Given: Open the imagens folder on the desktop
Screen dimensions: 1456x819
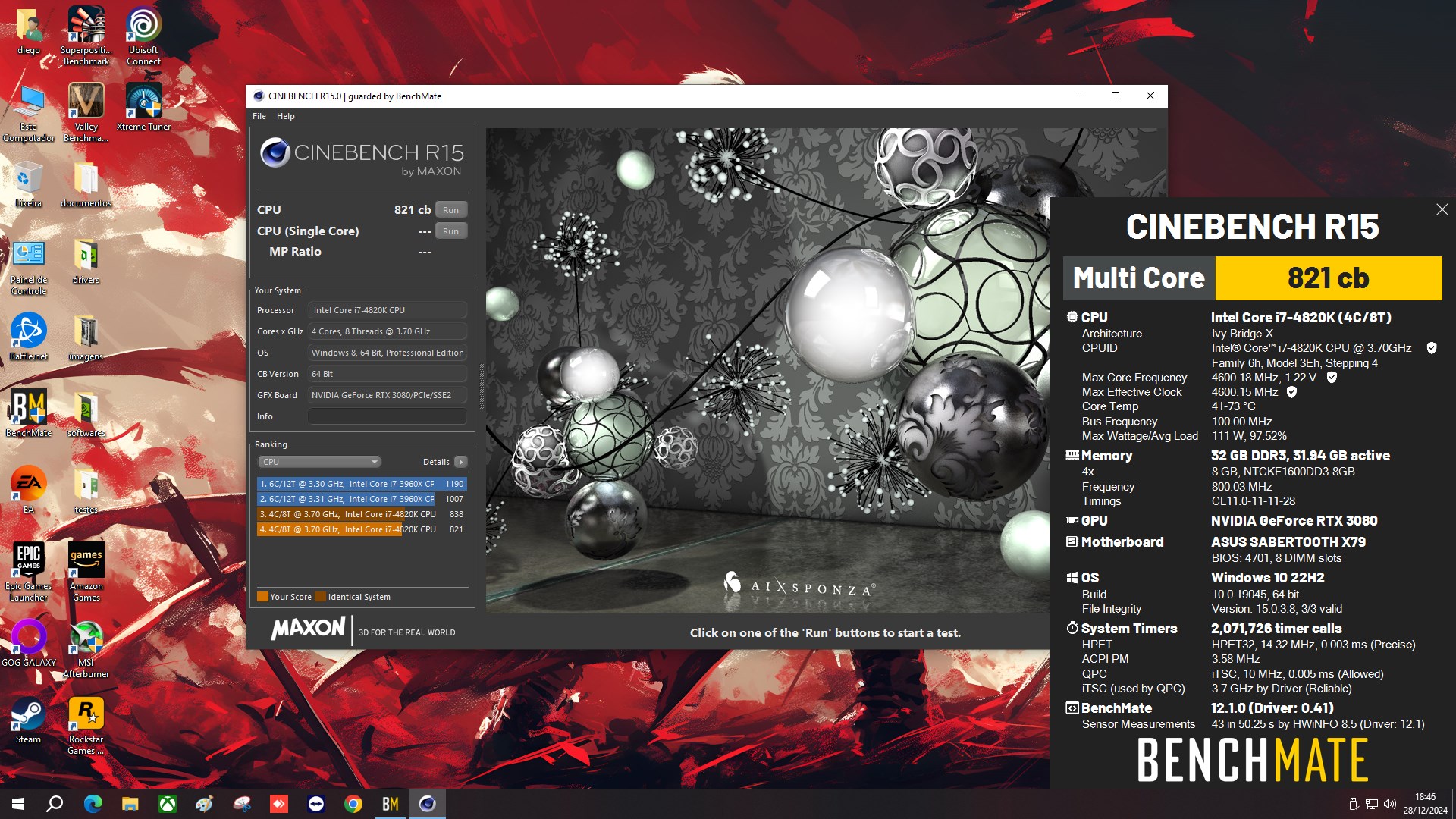Looking at the screenshot, I should pyautogui.click(x=86, y=337).
